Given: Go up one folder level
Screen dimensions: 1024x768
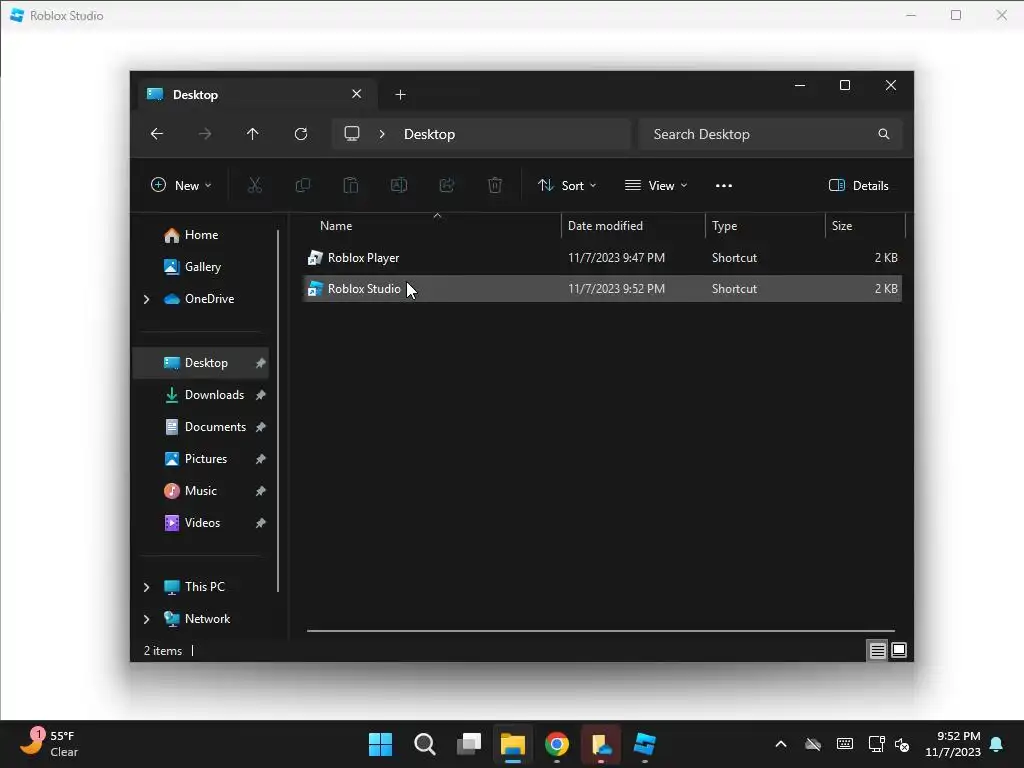Looking at the screenshot, I should (x=253, y=134).
